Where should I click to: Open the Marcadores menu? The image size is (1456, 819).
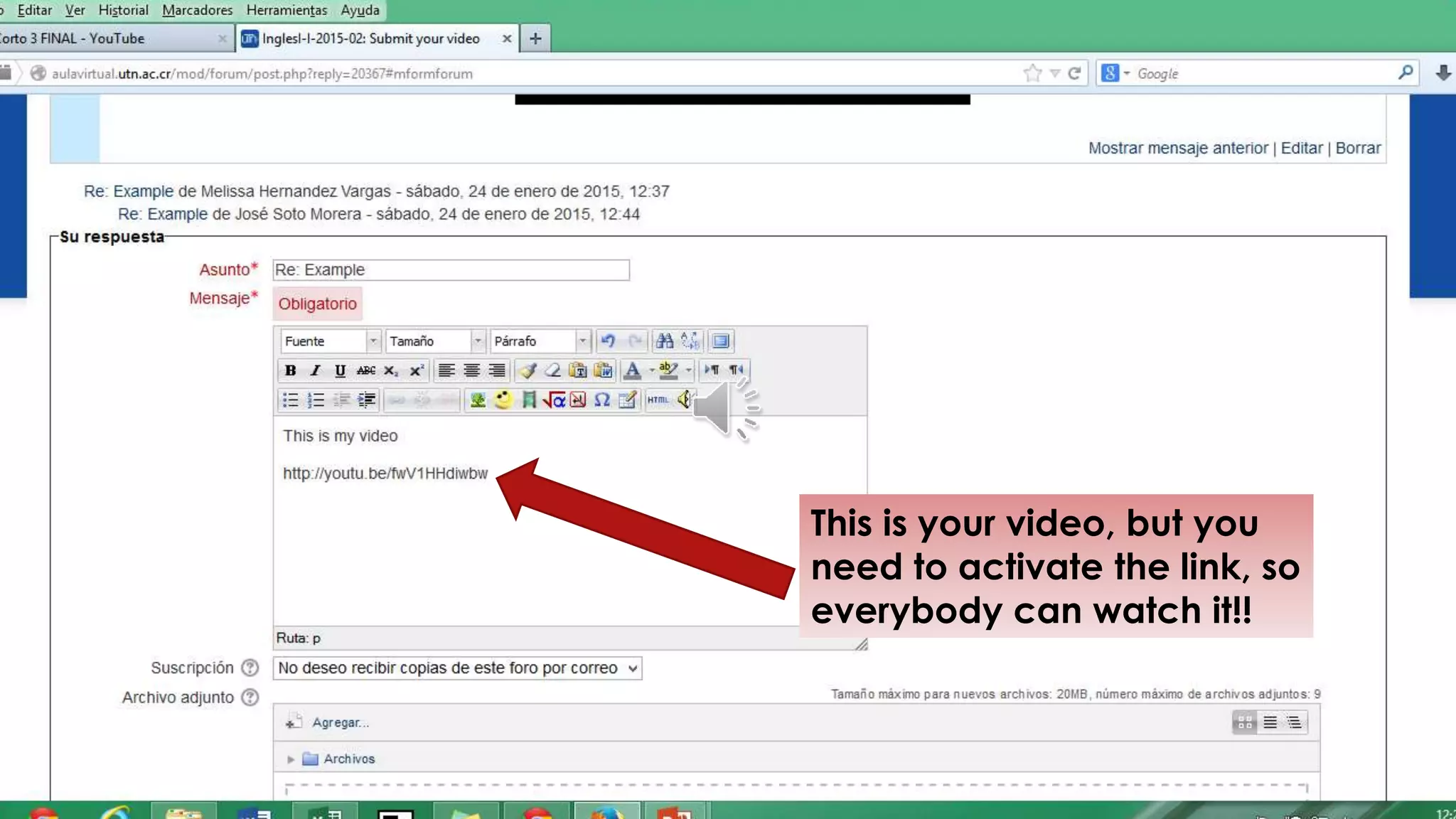[x=197, y=10]
